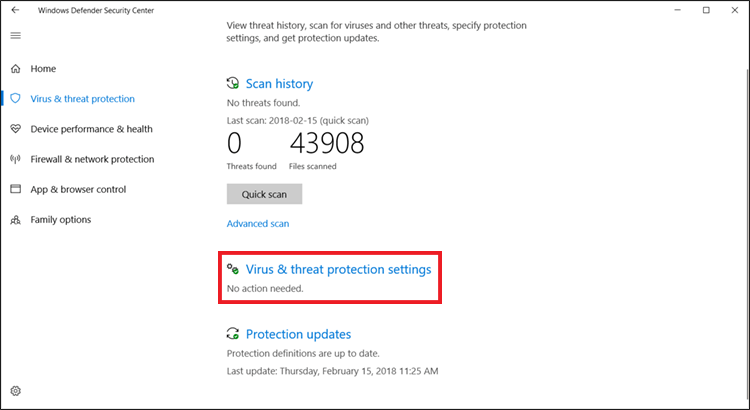The image size is (750, 410).
Task: Click the Home house icon
Action: point(15,69)
